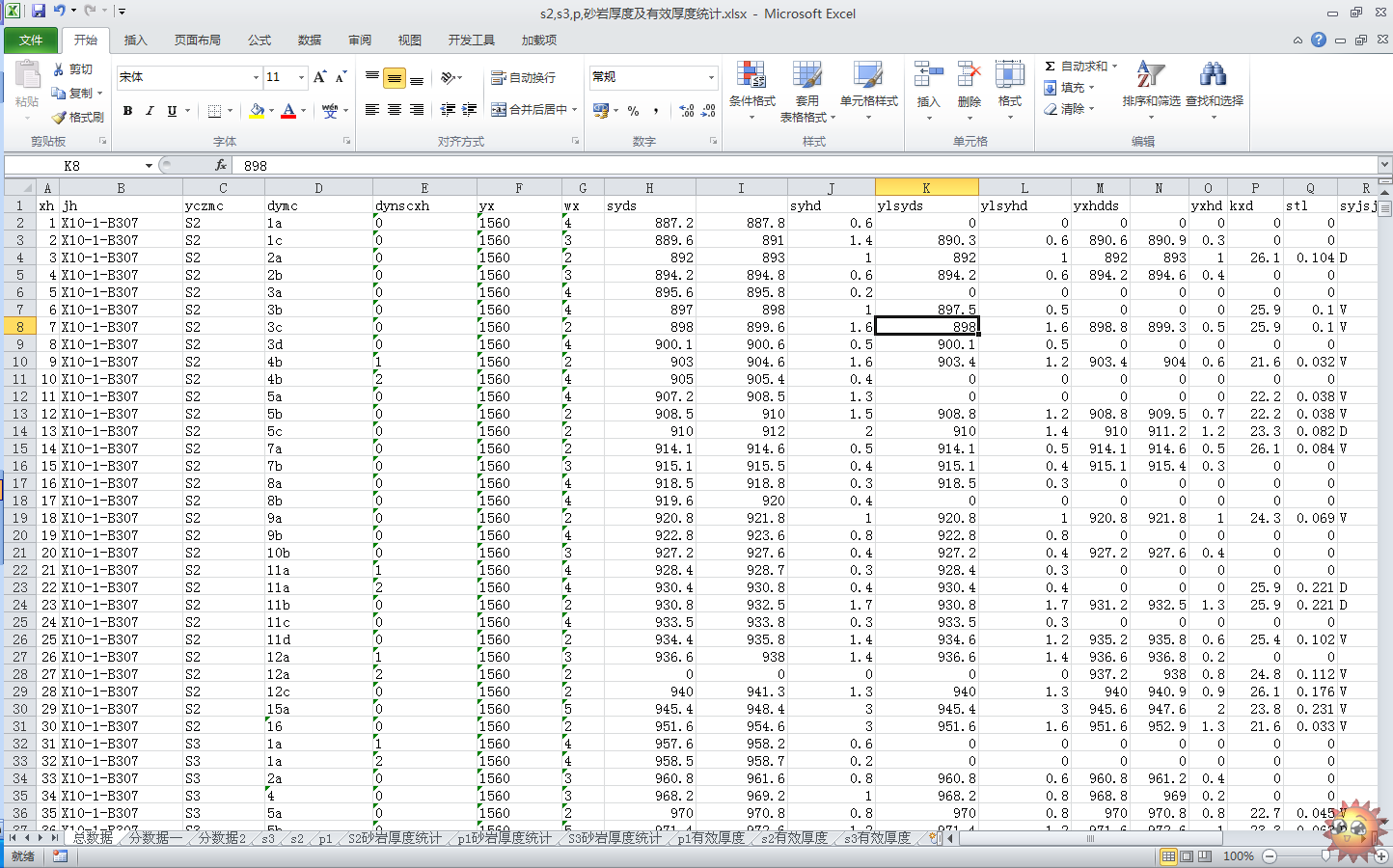Click the text orientation icon
The width and height of the screenshot is (1393, 868).
coord(448,77)
